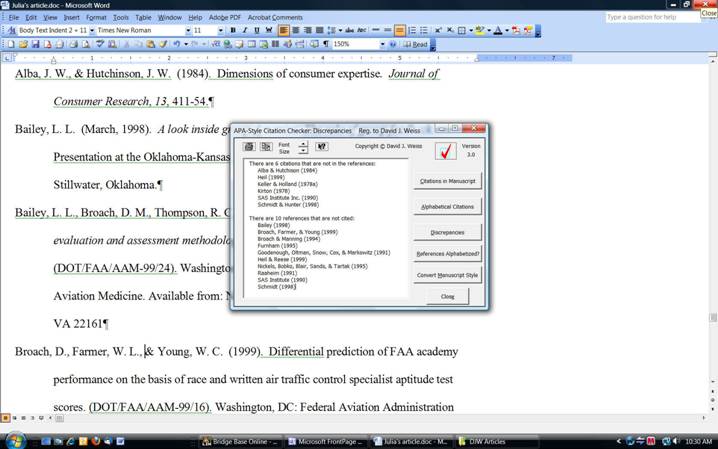The width and height of the screenshot is (718, 449).
Task: Run spelling and grammar check icon
Action: click(100, 44)
